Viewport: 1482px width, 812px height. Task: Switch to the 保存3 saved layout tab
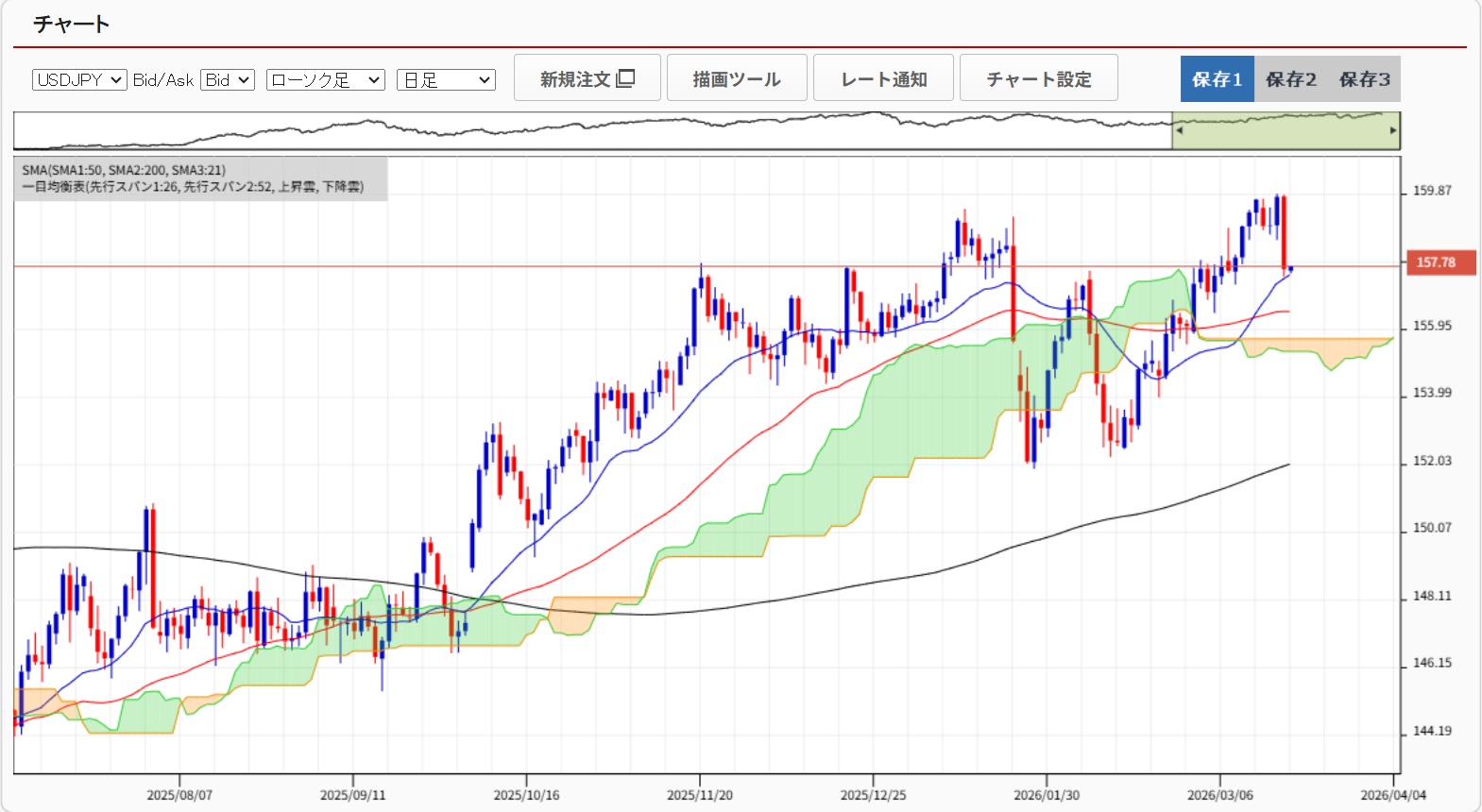[1364, 79]
